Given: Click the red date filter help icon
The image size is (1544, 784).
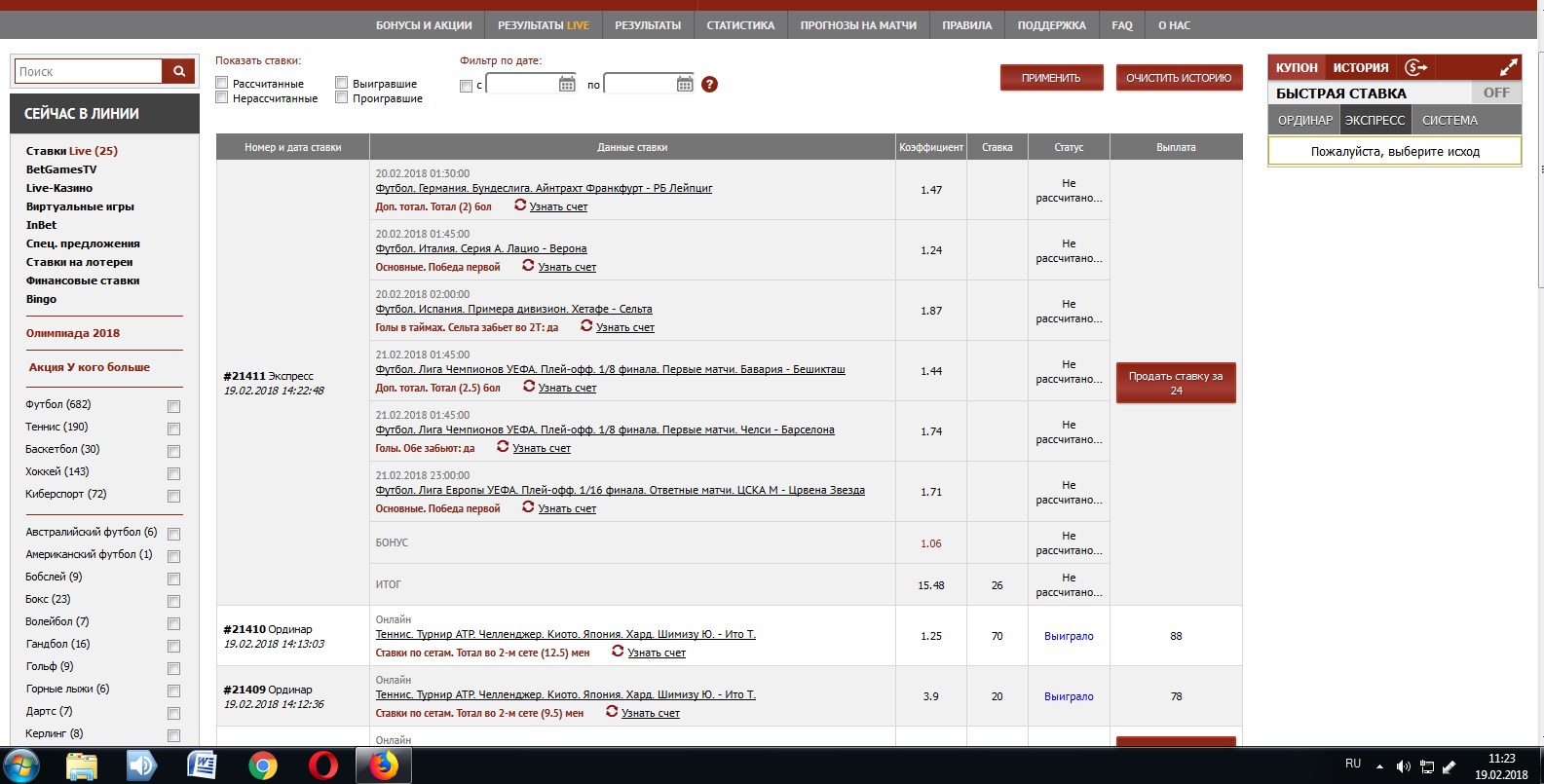Looking at the screenshot, I should coord(709,85).
